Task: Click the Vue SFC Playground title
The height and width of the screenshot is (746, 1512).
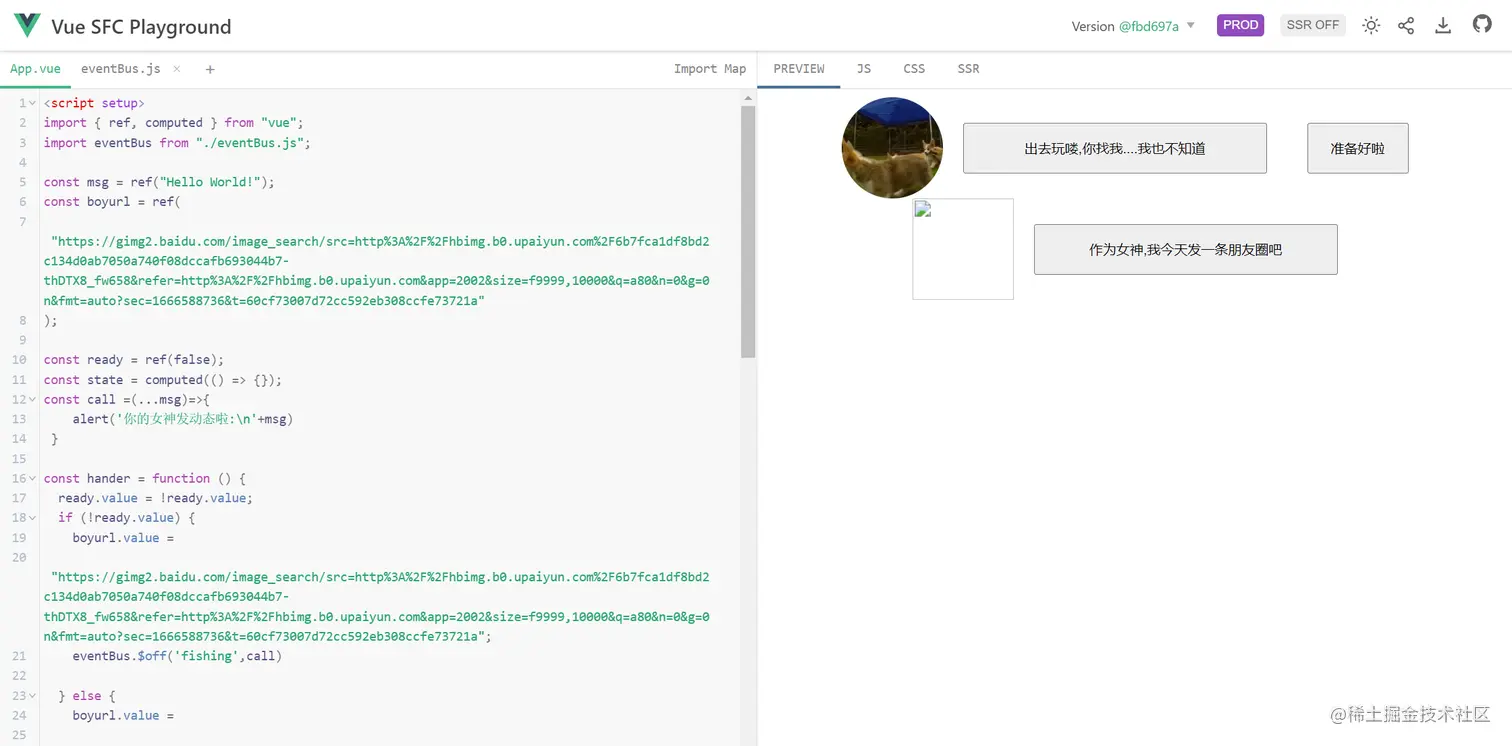Action: (141, 27)
